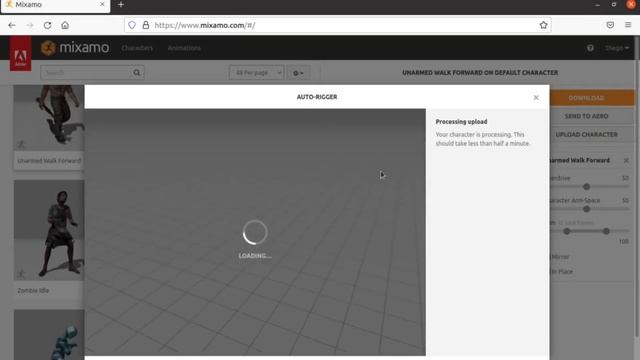Screen dimensions: 640x360
Task: Click the tracking protection shield icon
Action: tap(132, 25)
